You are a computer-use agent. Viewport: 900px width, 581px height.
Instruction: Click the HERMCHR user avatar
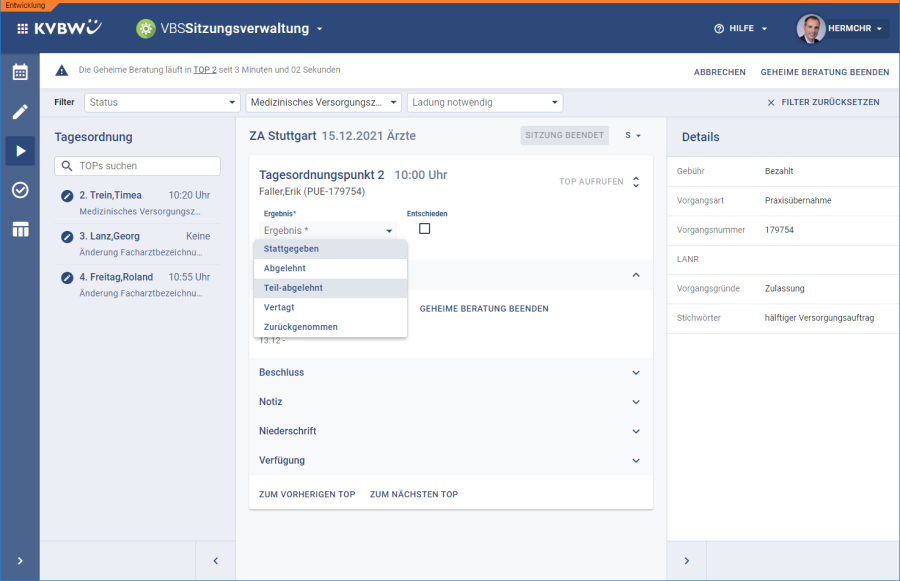811,29
